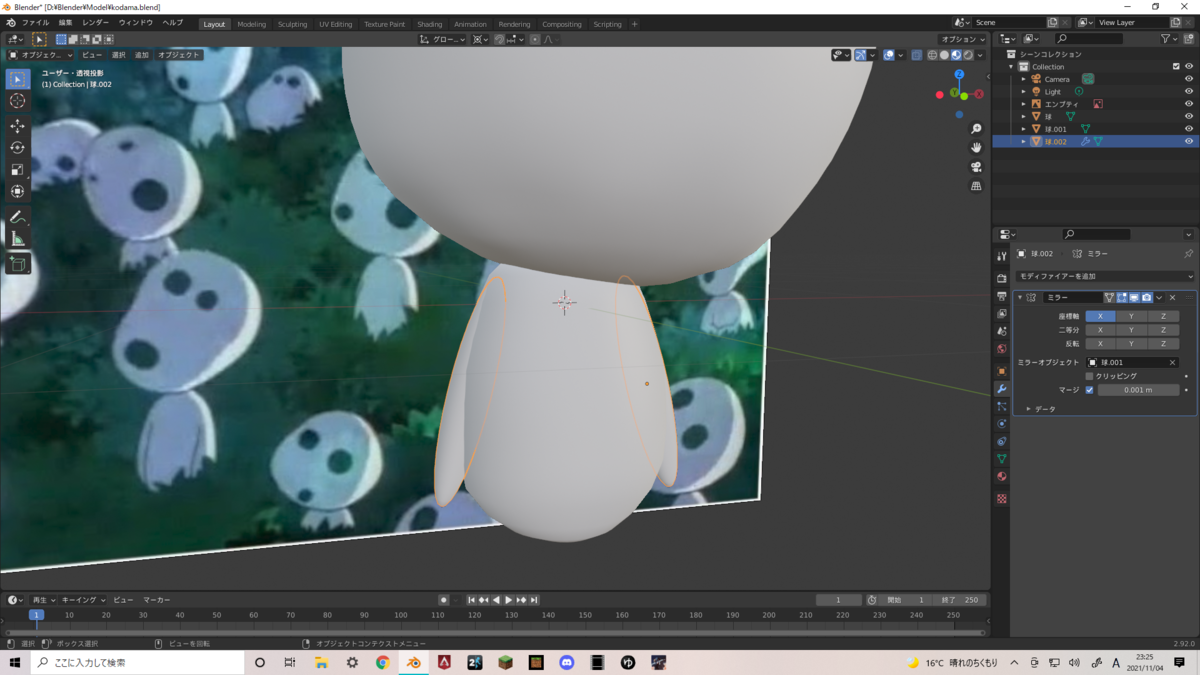
Task: Open the Texture properties checker tab
Action: (1001, 498)
